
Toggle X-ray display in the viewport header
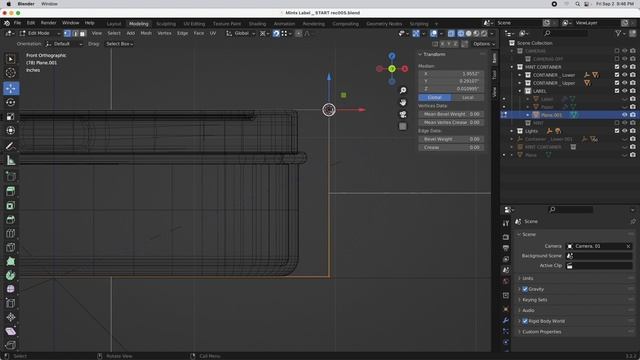point(451,33)
